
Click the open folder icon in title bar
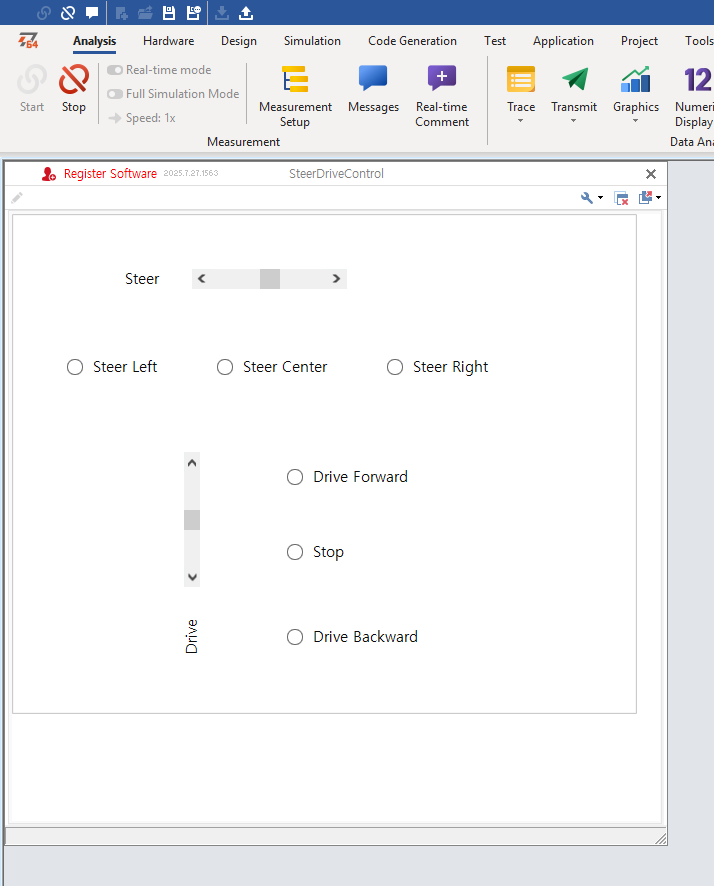[x=145, y=12]
